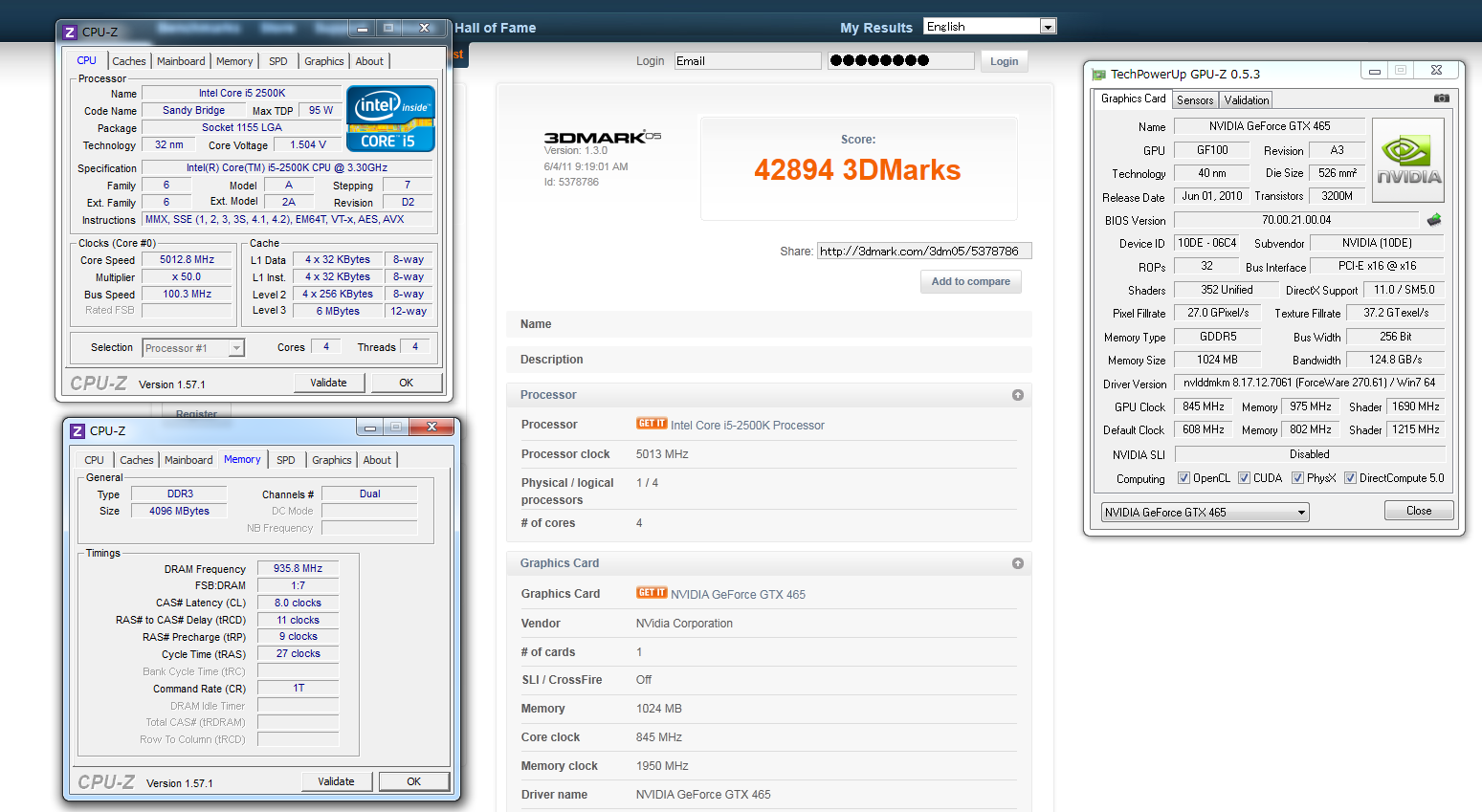This screenshot has height=812, width=1482.
Task: Click Validate in the top CPU-Z window
Action: click(x=328, y=383)
